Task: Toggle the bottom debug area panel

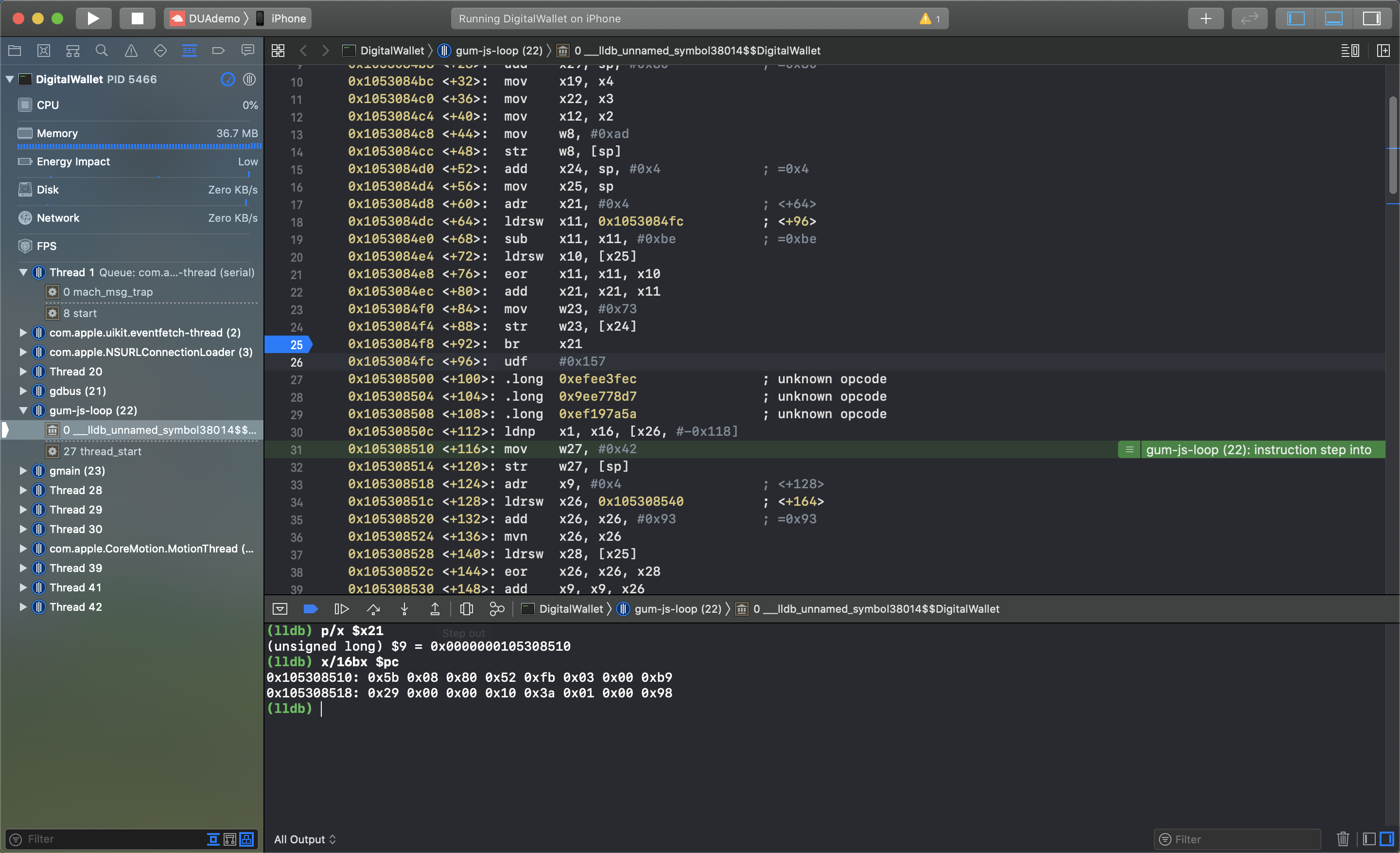Action: (x=1333, y=18)
